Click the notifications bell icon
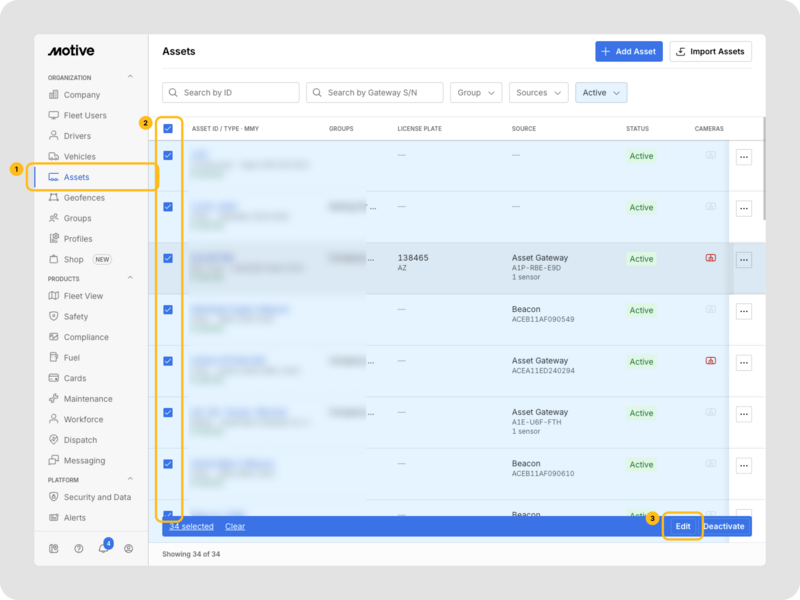This screenshot has width=800, height=600. tap(103, 548)
